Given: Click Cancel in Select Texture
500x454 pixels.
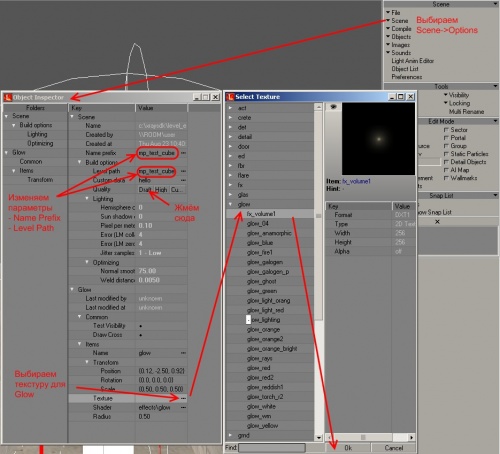Looking at the screenshot, I should pyautogui.click(x=394, y=448).
